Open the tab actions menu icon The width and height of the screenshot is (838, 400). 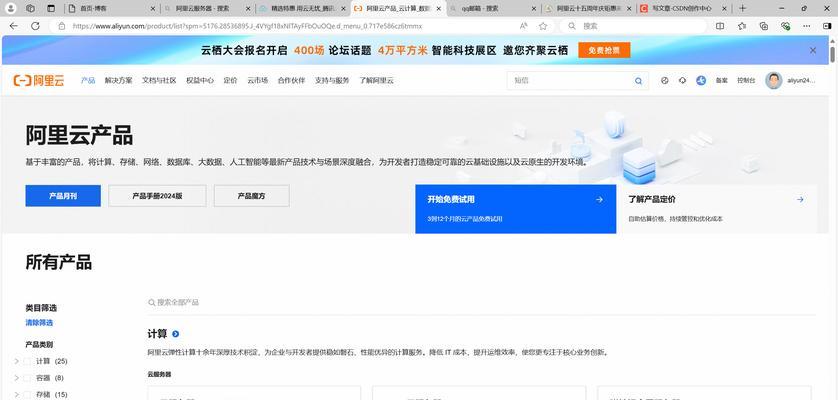click(x=51, y=8)
